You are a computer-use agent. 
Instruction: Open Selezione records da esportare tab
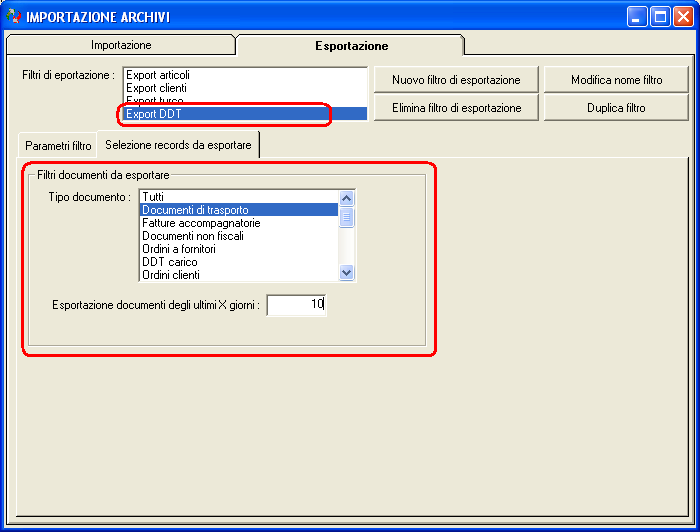(x=178, y=145)
